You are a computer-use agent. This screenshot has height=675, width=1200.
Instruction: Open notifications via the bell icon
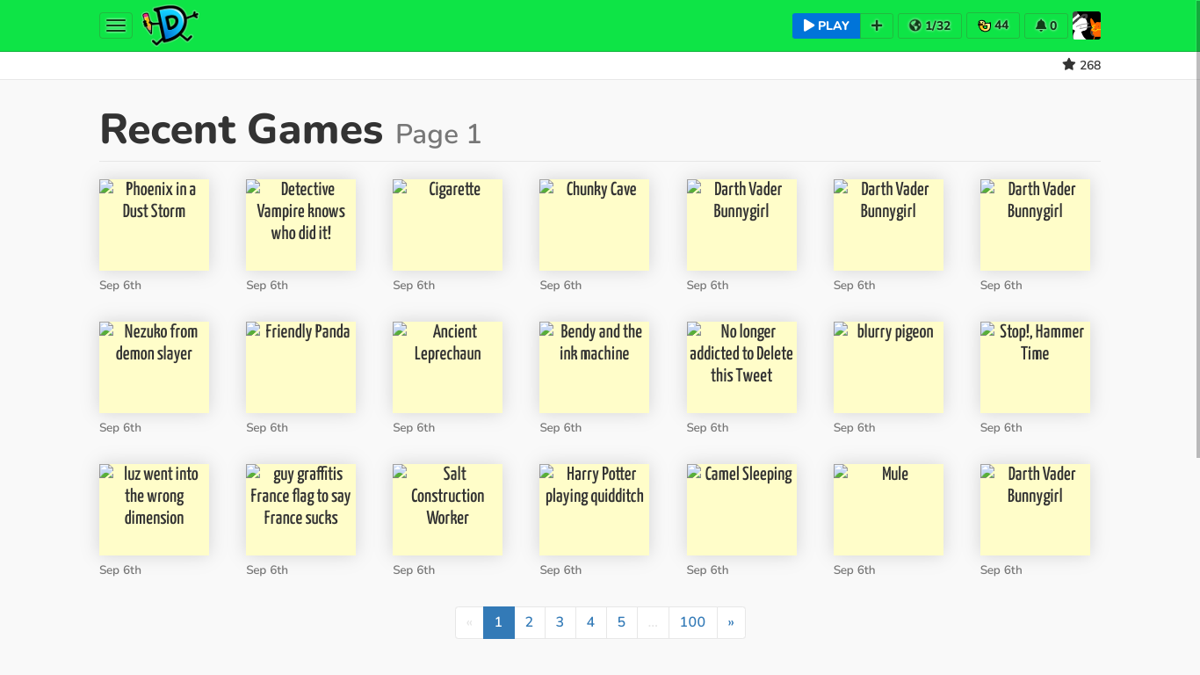click(1044, 25)
